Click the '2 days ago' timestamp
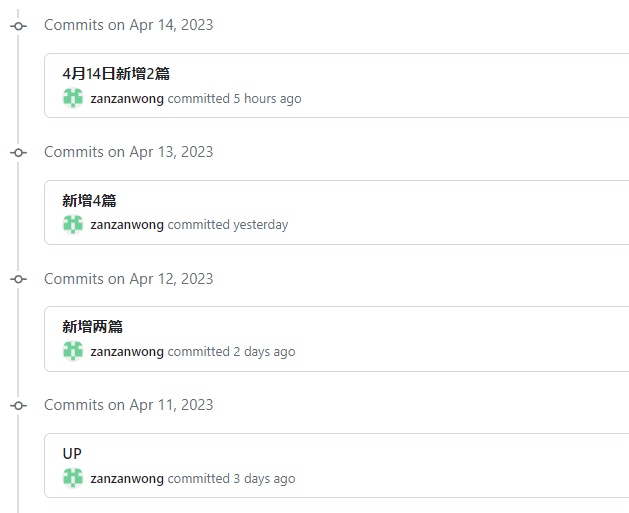The image size is (629, 513). 264,352
